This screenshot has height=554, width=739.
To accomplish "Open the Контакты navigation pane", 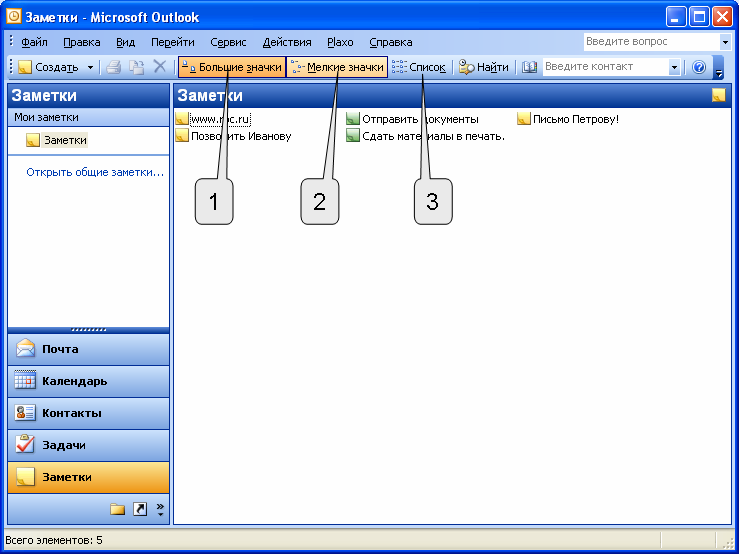I will (x=89, y=413).
